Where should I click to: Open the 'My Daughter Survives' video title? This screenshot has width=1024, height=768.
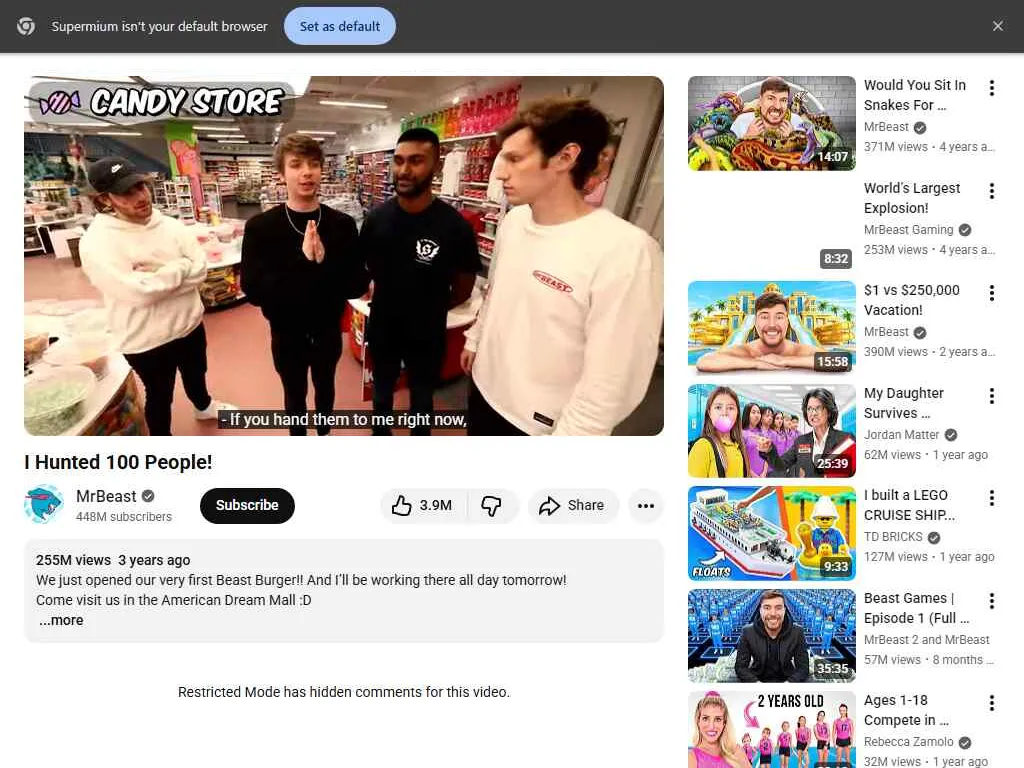(904, 403)
